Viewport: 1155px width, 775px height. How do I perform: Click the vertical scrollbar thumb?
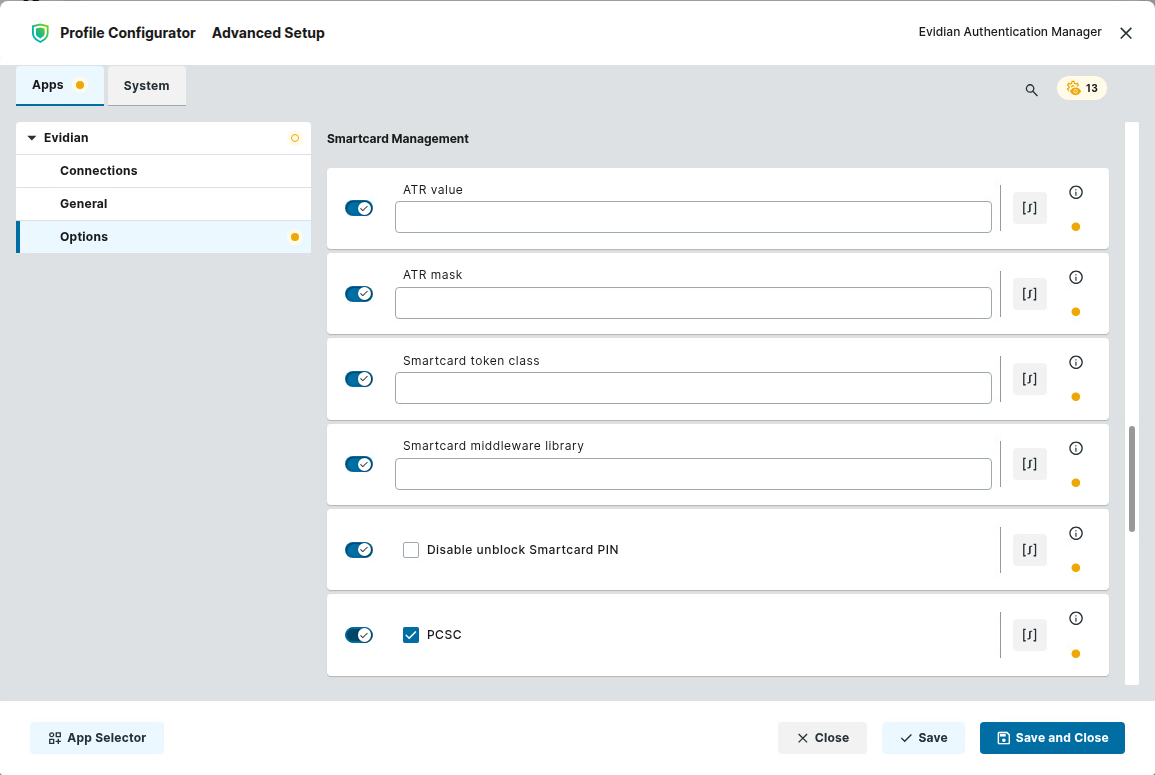click(x=1132, y=479)
